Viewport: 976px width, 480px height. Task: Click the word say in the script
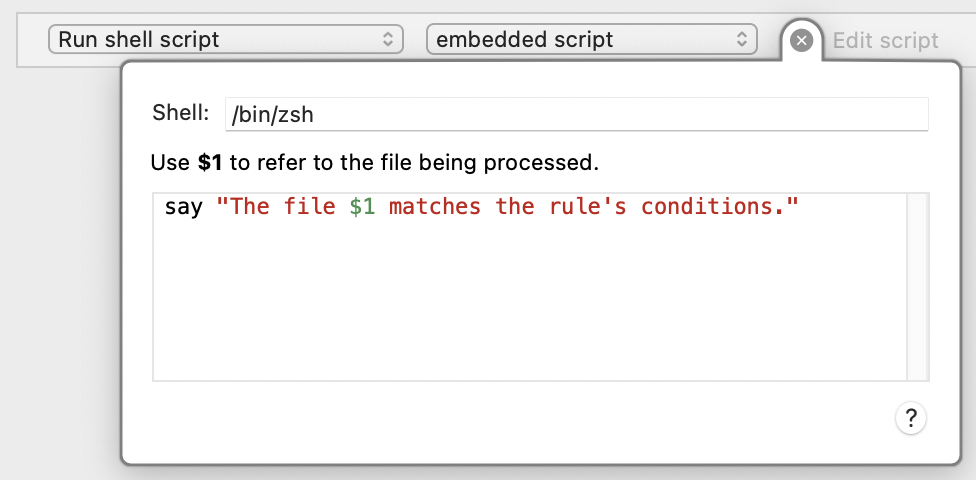[184, 207]
